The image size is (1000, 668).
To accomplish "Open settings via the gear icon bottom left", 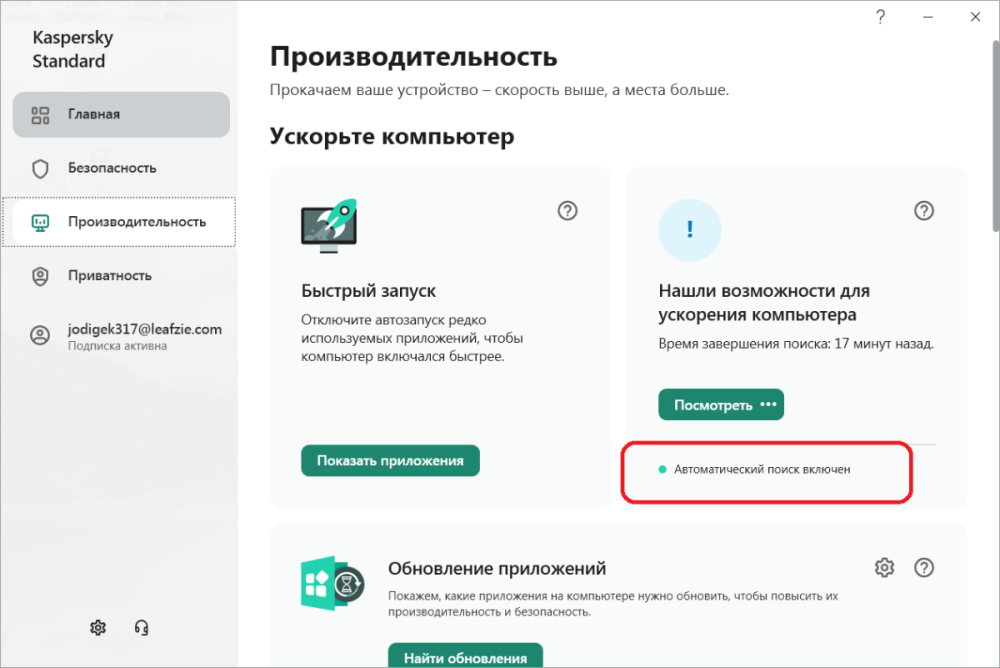I will coord(97,627).
